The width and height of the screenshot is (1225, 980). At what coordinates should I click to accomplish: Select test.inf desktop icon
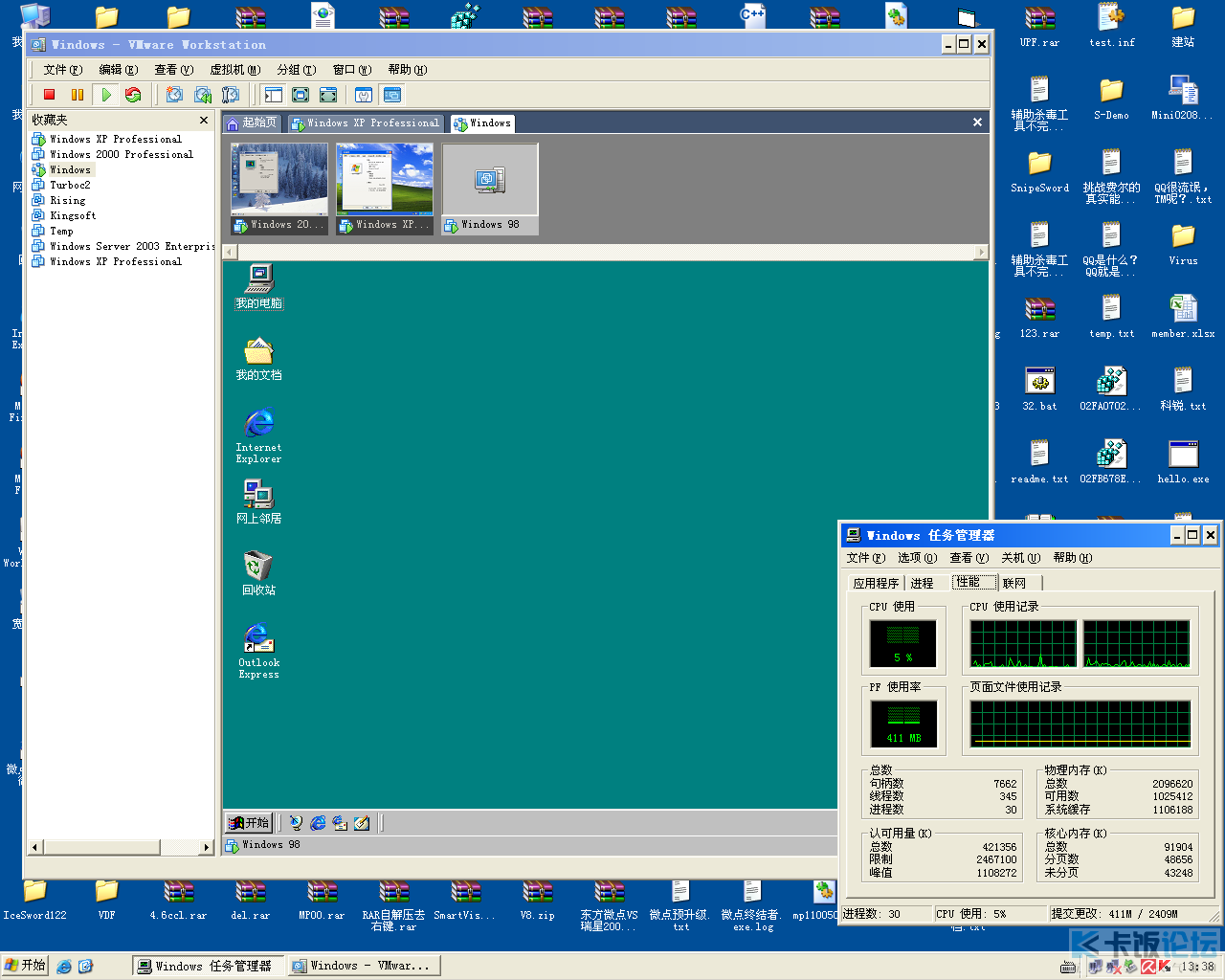(x=1111, y=27)
